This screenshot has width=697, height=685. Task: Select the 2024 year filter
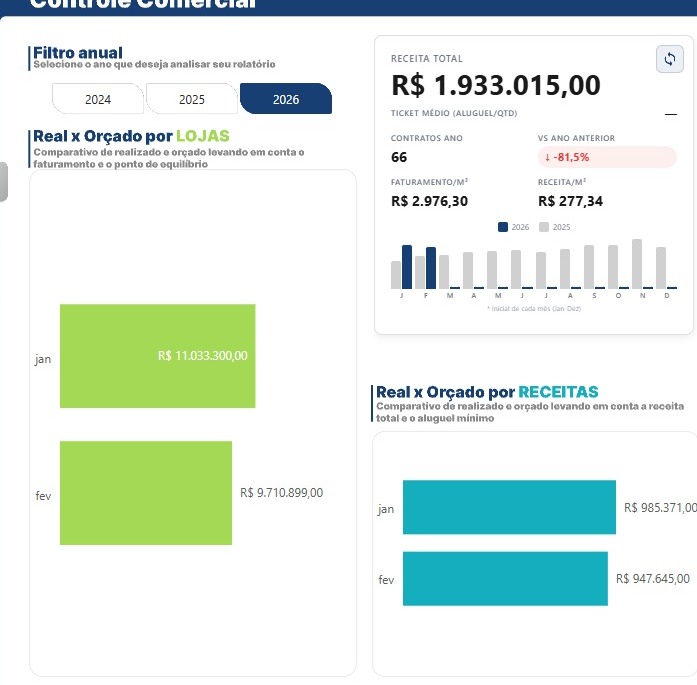click(x=98, y=99)
